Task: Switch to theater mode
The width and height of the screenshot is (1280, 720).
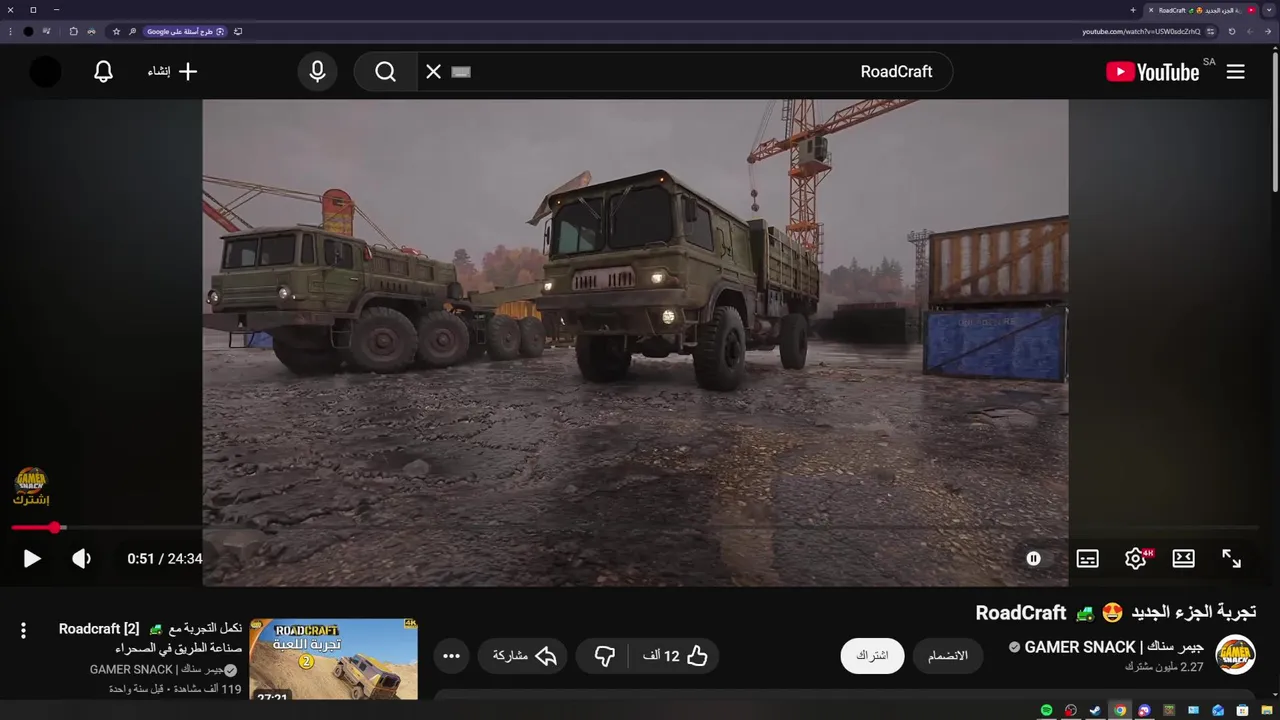Action: pyautogui.click(x=1184, y=559)
